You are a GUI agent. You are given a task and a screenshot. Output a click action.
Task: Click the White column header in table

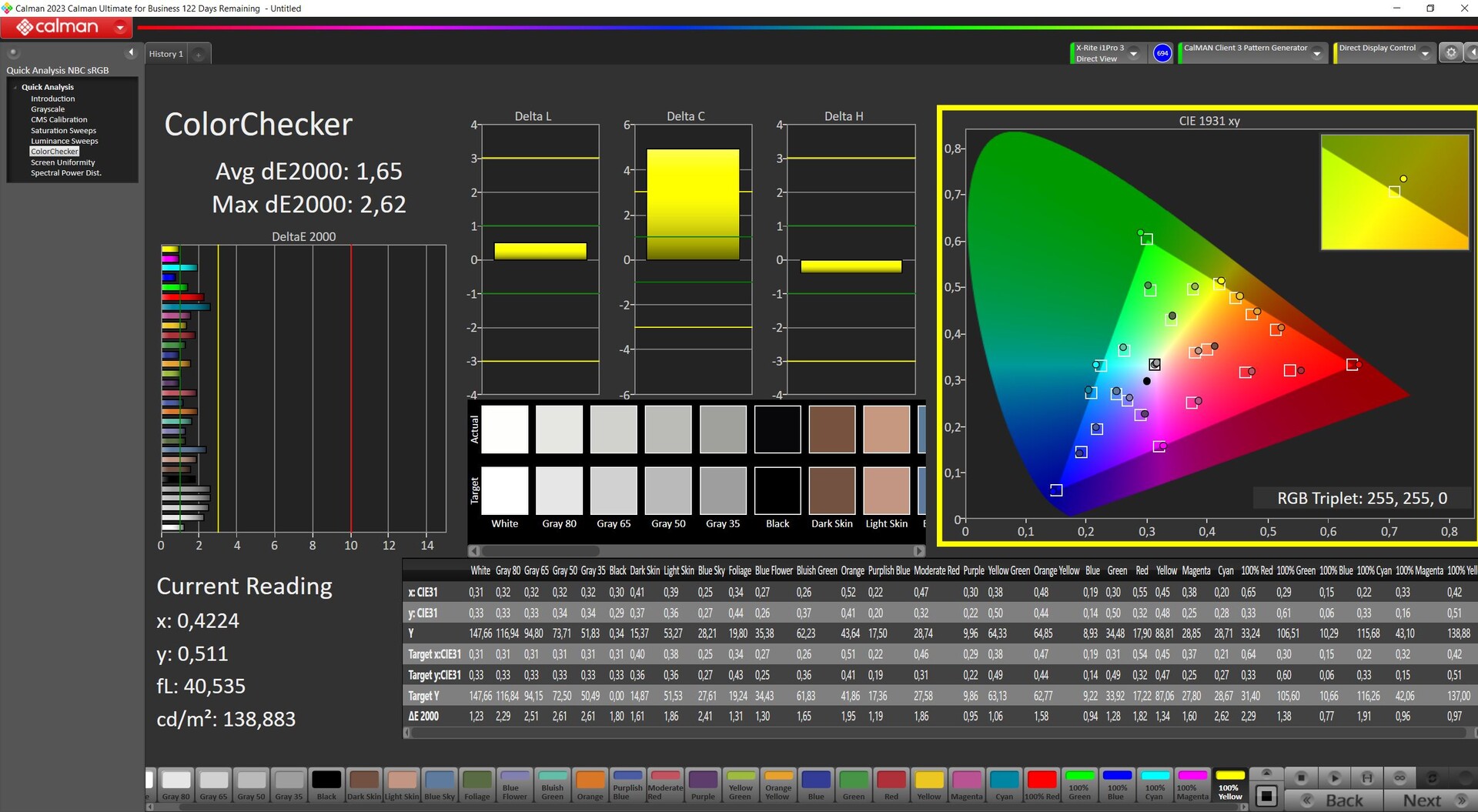pos(480,570)
